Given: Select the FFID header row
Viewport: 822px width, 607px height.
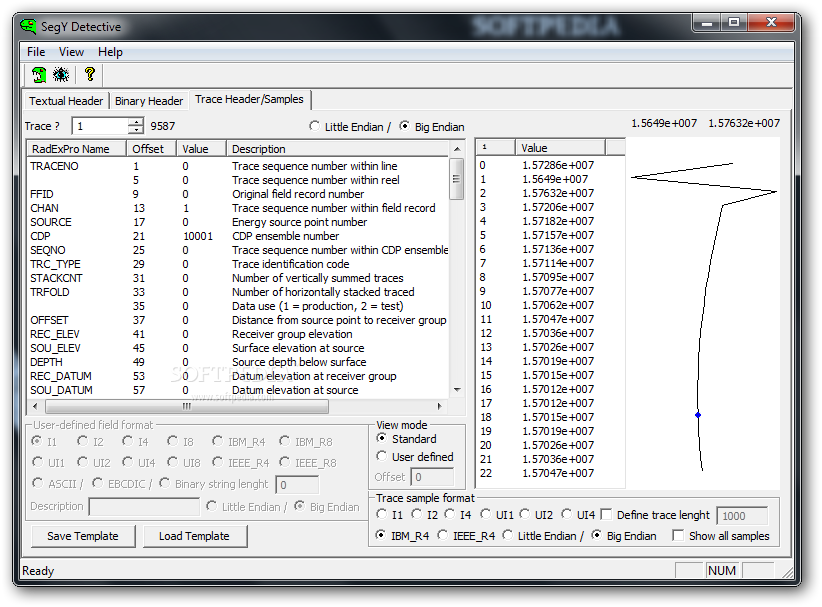Looking at the screenshot, I should point(239,194).
